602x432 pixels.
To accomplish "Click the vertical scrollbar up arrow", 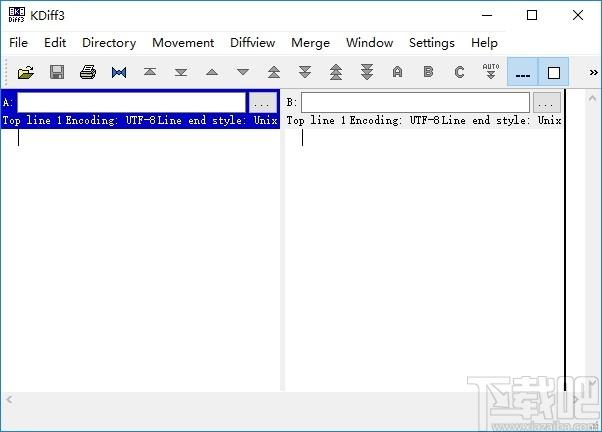I will [x=592, y=98].
